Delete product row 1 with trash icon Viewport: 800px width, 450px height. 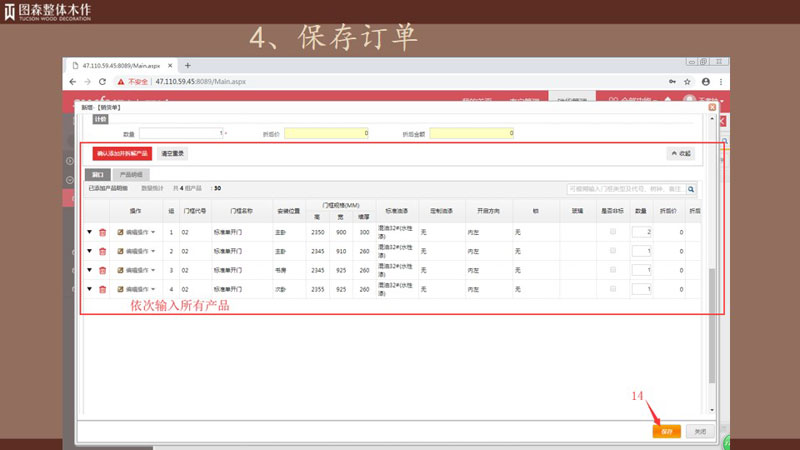tap(102, 232)
